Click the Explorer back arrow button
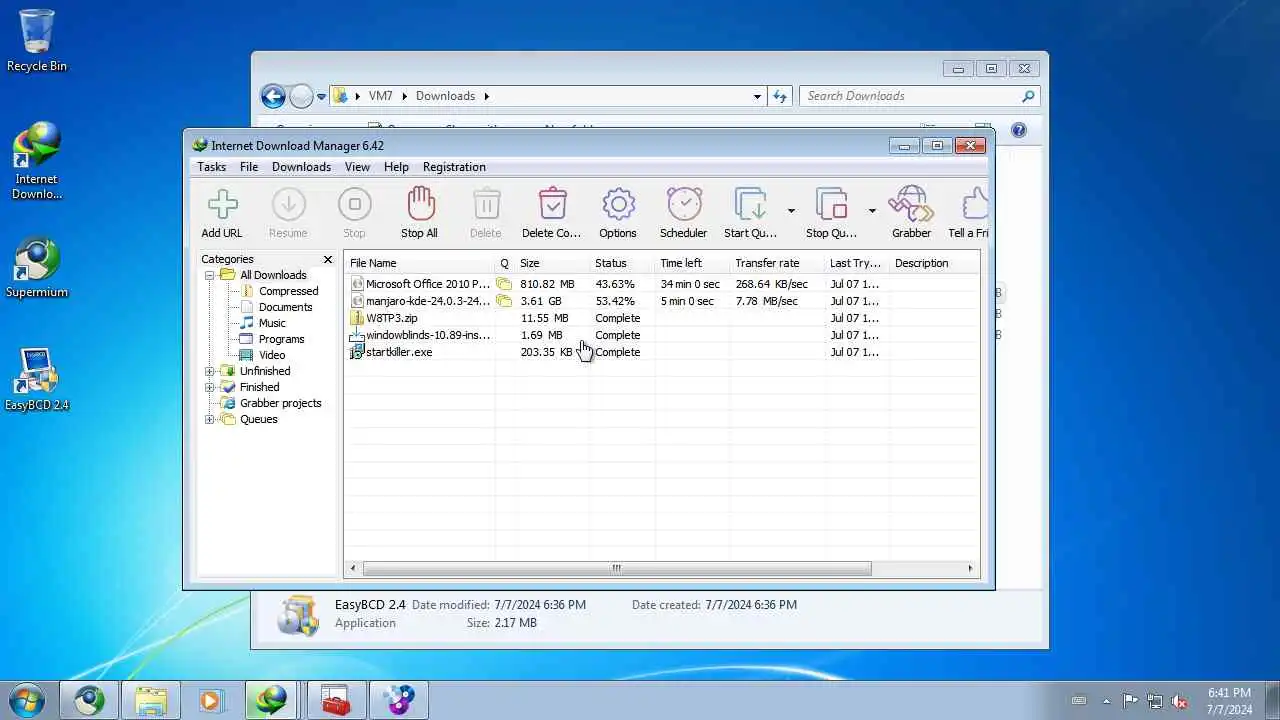 point(273,96)
